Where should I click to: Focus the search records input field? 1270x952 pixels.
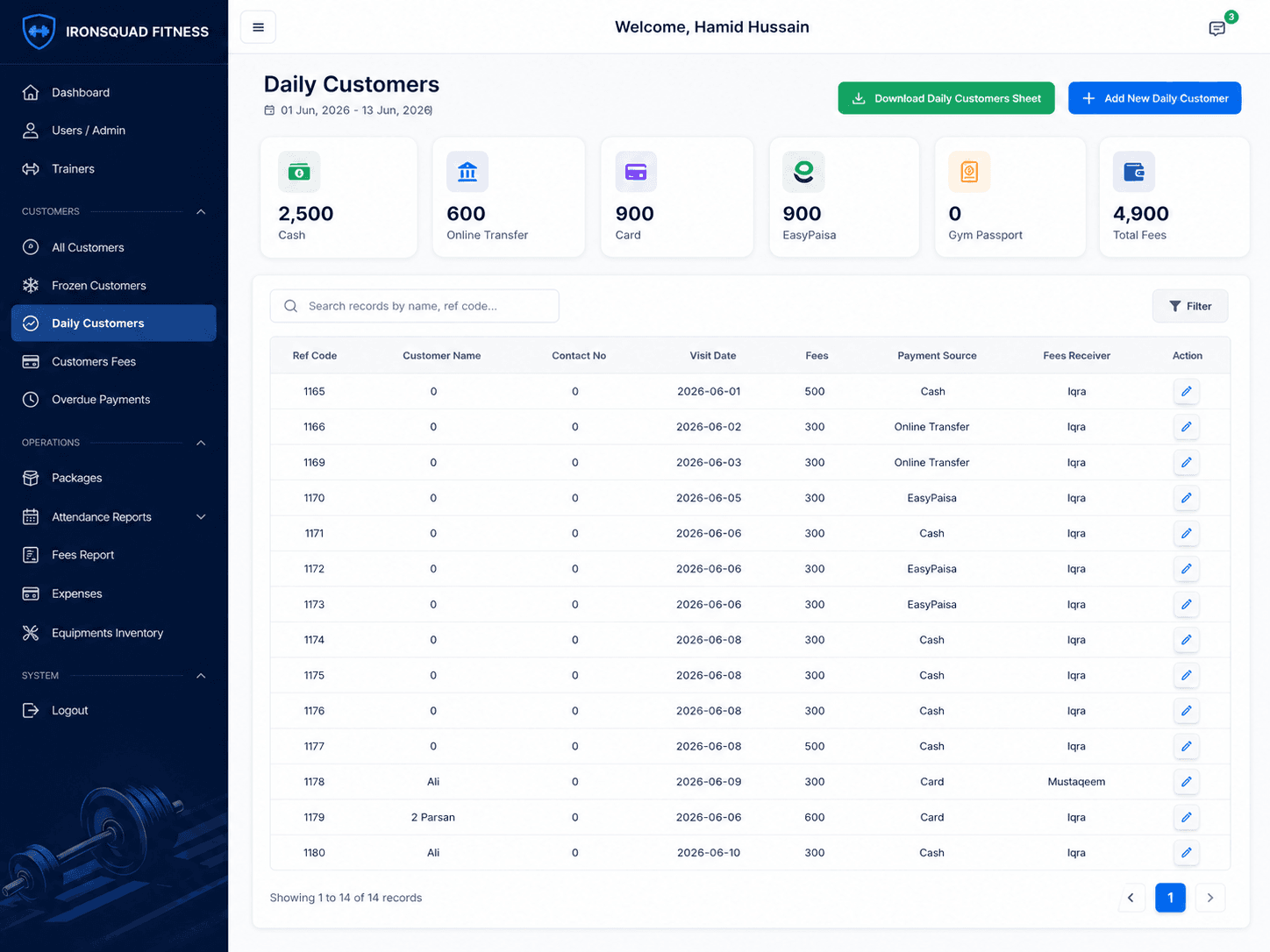click(414, 306)
